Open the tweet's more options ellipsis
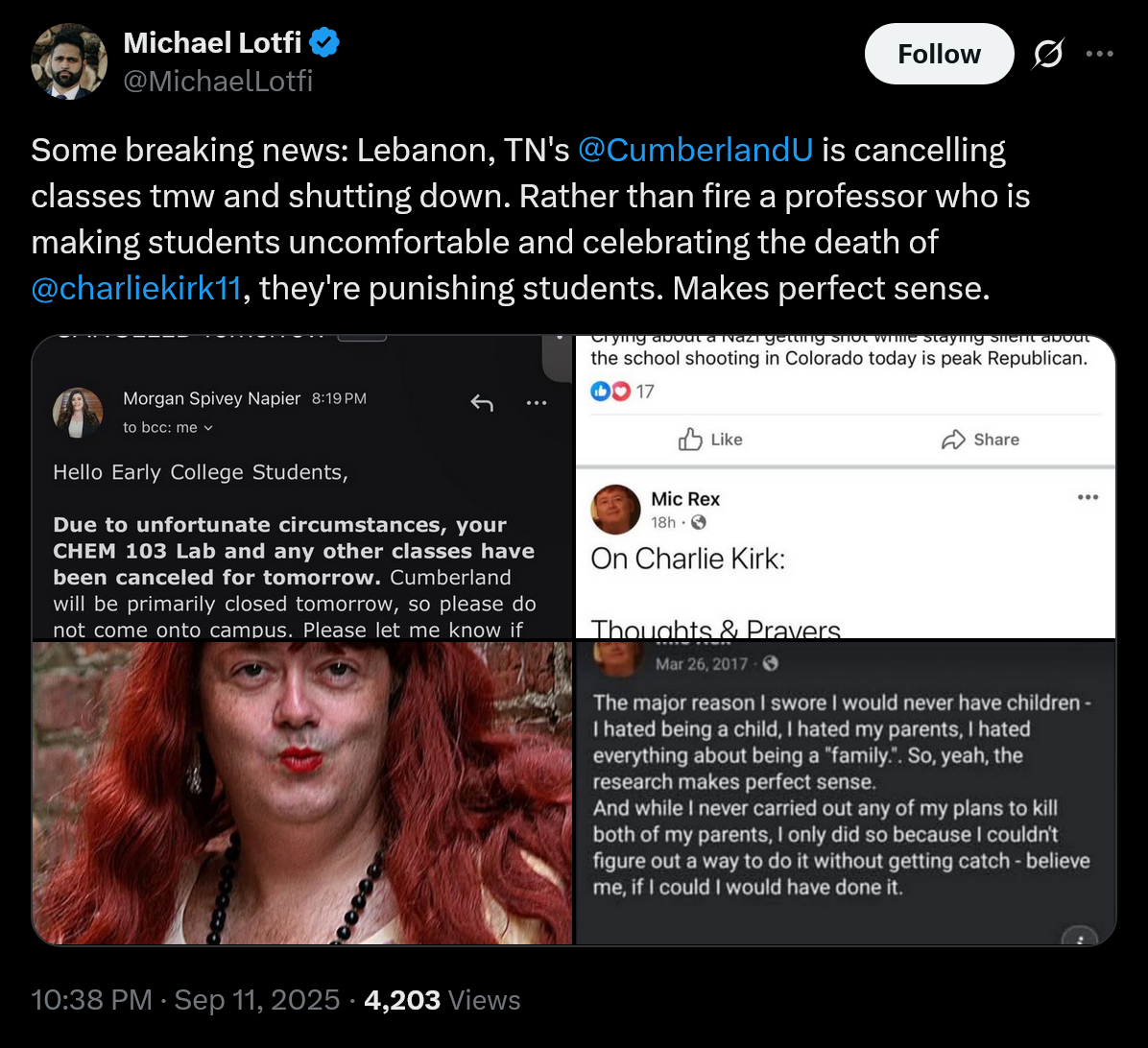Viewport: 1148px width, 1048px height. 1099,55
